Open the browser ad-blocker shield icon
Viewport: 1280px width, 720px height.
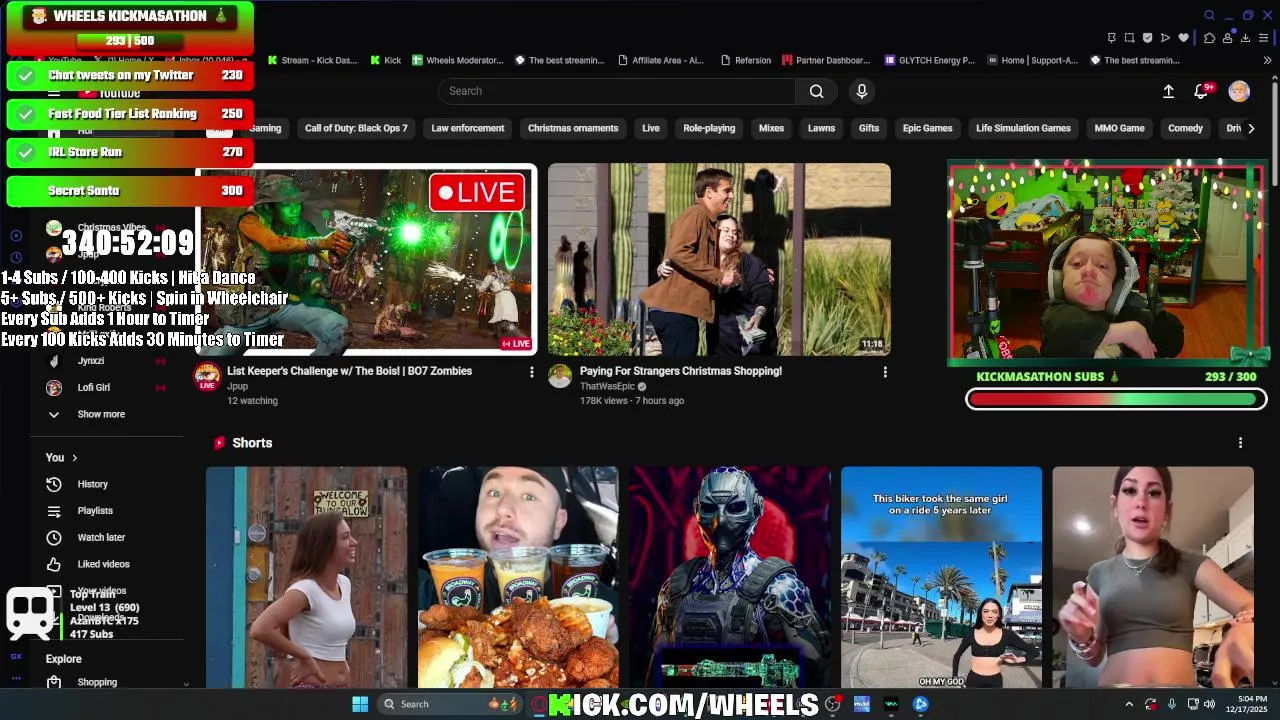click(x=1147, y=38)
